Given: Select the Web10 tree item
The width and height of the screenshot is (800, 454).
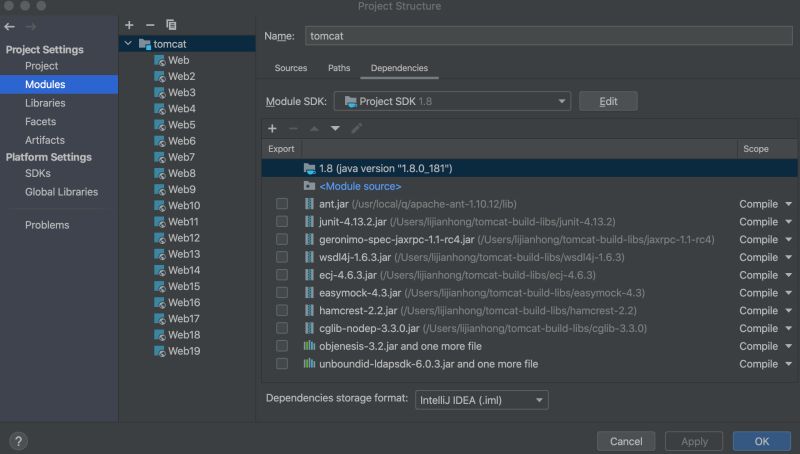Looking at the screenshot, I should (184, 206).
